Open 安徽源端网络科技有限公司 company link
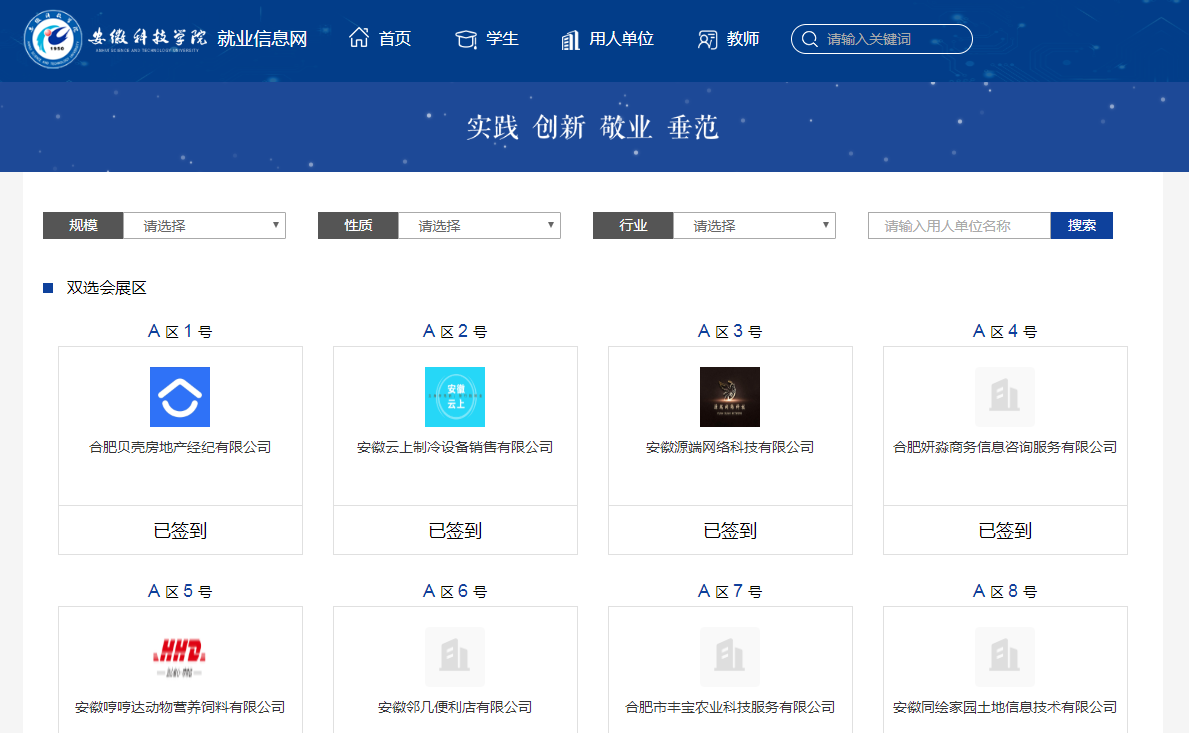The image size is (1189, 733). 729,447
